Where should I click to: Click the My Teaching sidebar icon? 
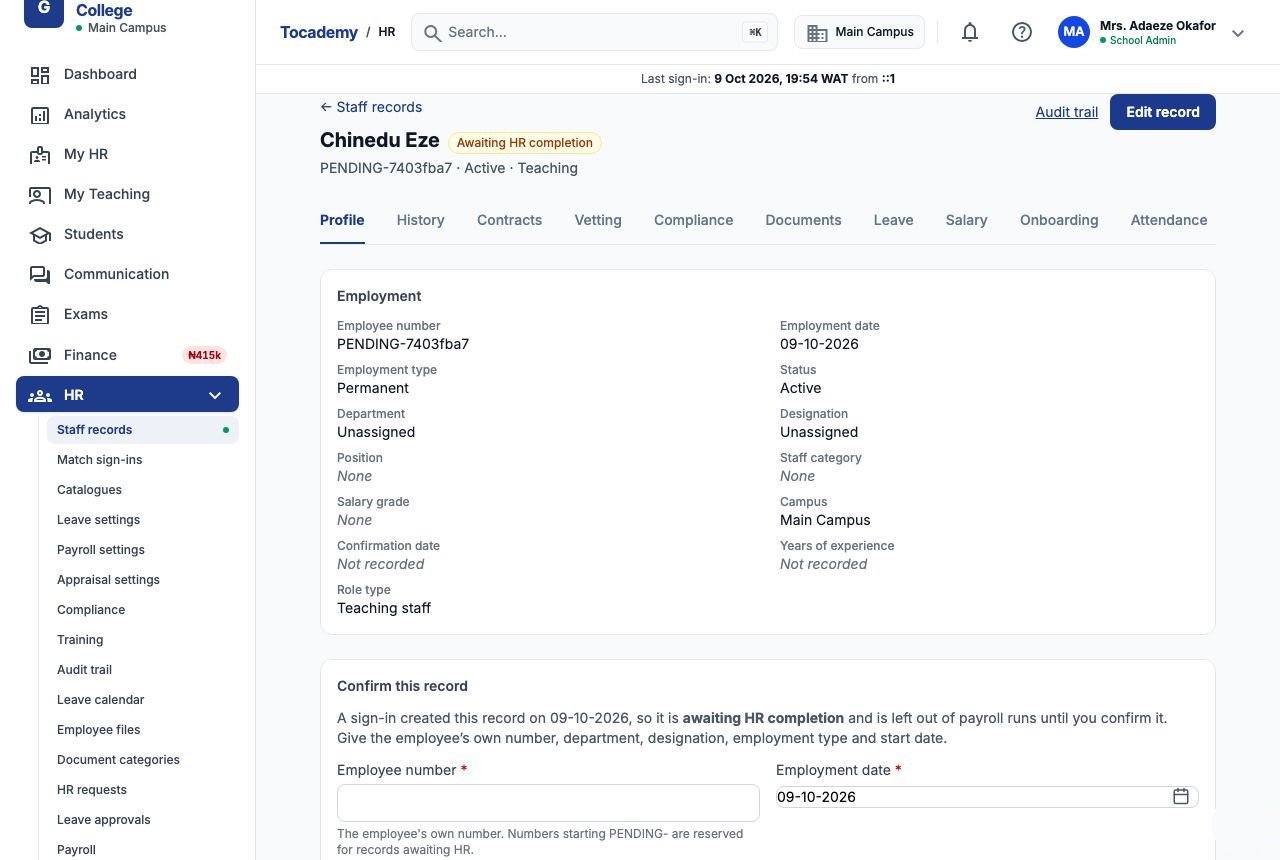(40, 194)
